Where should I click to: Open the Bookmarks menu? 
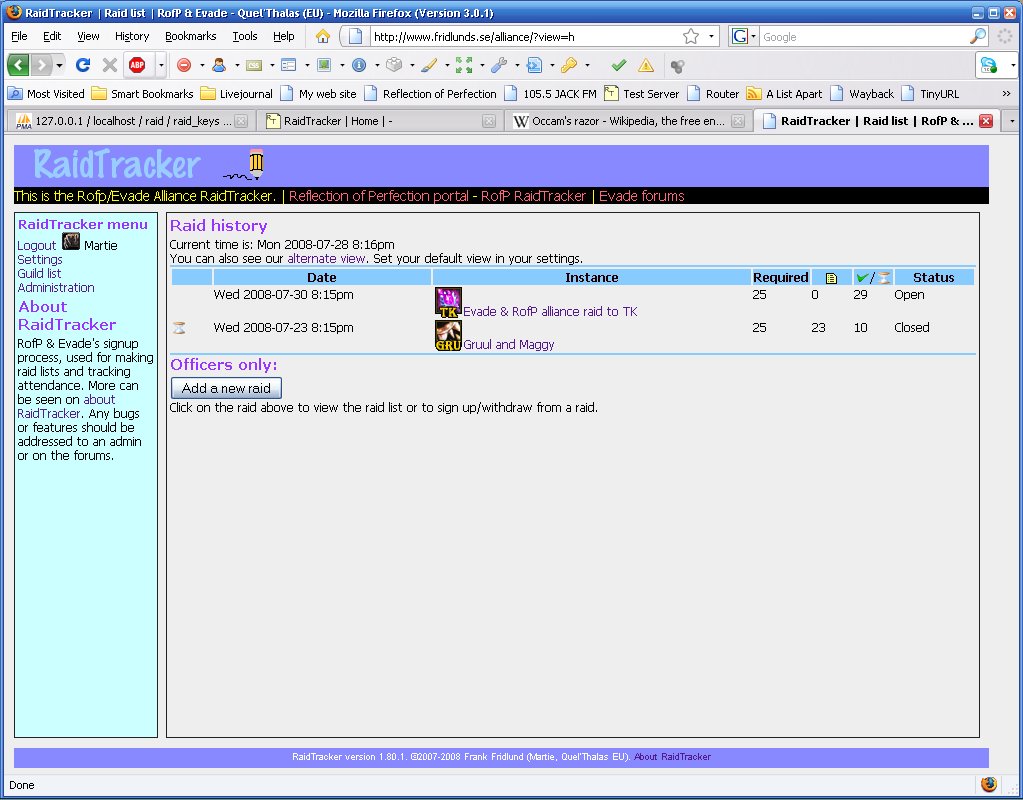190,36
